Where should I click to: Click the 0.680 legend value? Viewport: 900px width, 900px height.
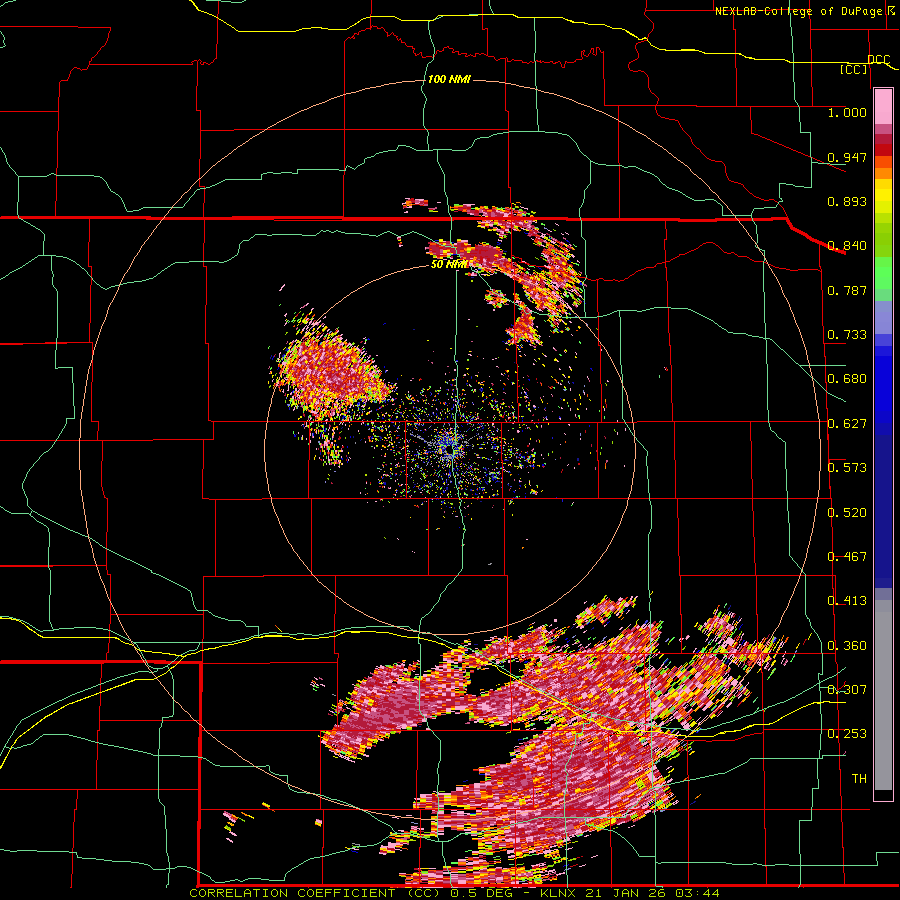847,378
